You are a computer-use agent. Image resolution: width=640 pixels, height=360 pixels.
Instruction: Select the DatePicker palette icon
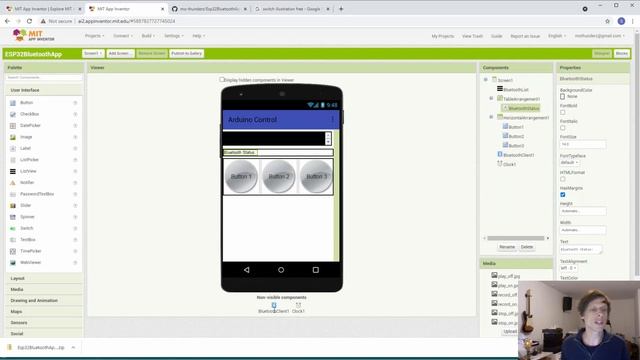pyautogui.click(x=13, y=126)
